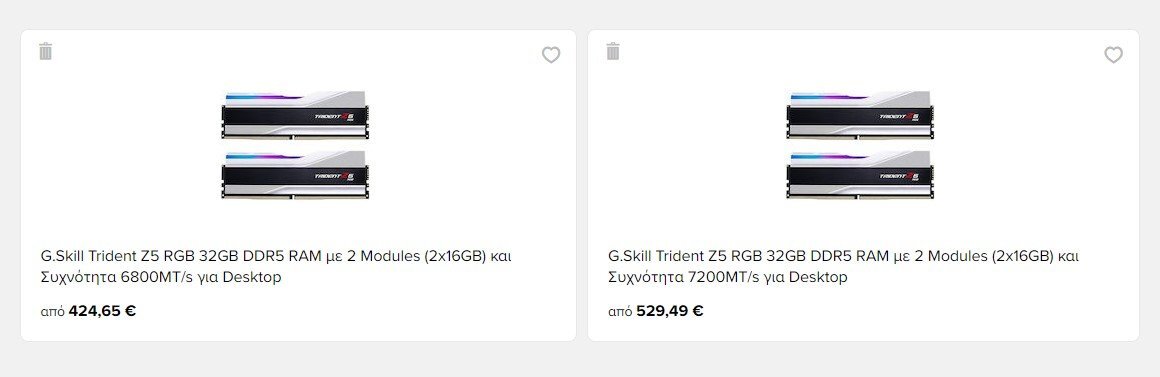Toggle the heart on the 7200MT/s kit
The height and width of the screenshot is (377, 1160).
[1113, 55]
